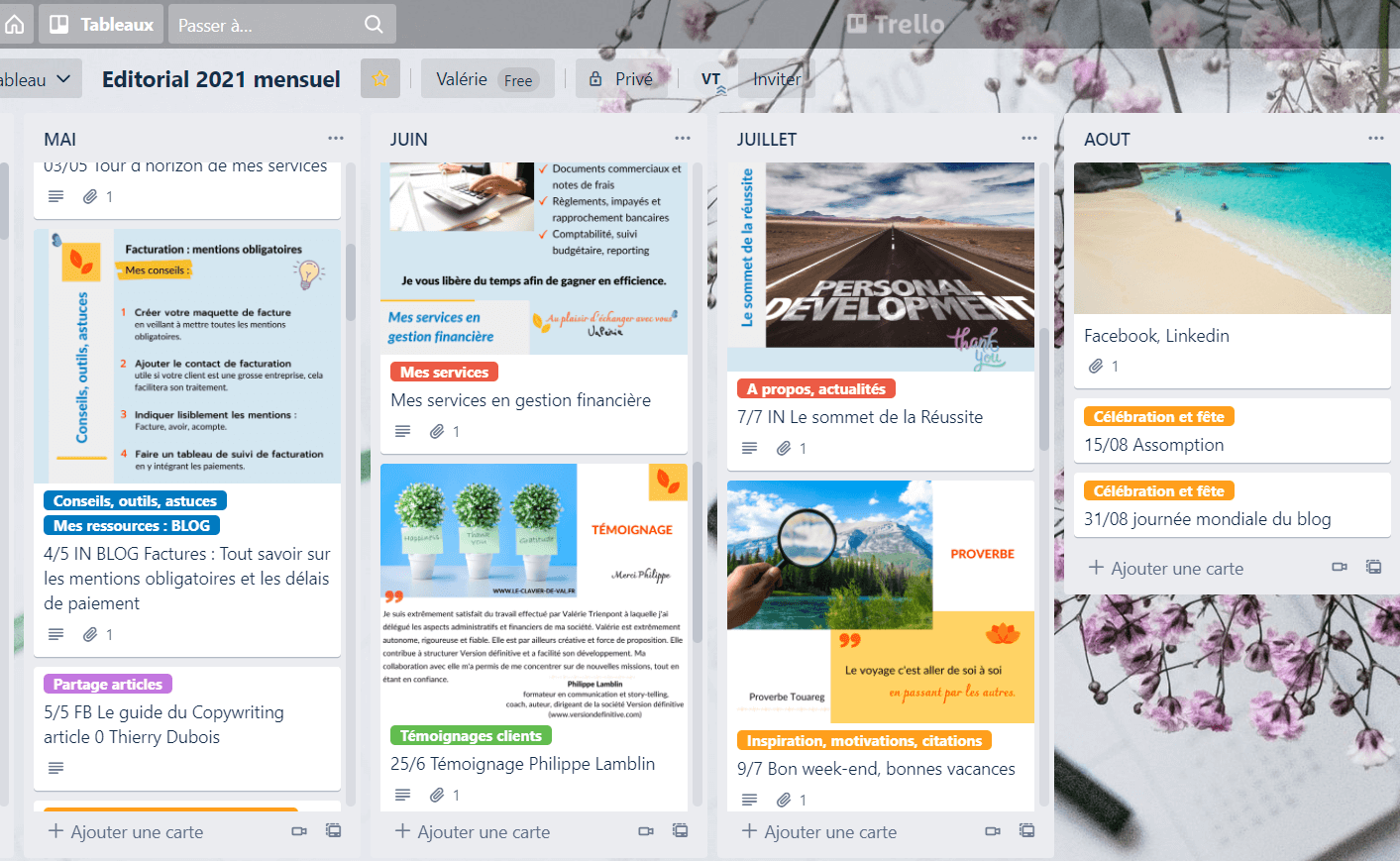1400x861 pixels.
Task: Click the red 'A propos, actualités' label
Action: pyautogui.click(x=816, y=389)
